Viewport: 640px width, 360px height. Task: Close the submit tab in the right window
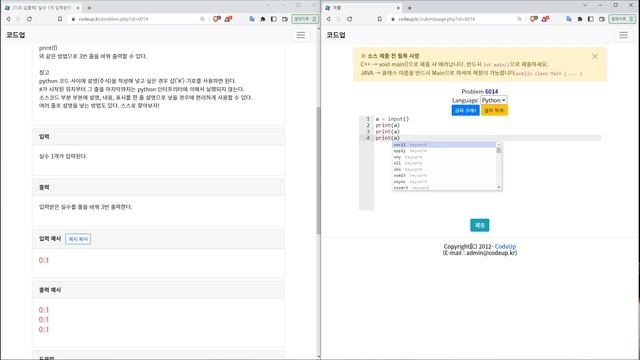pyautogui.click(x=398, y=7)
